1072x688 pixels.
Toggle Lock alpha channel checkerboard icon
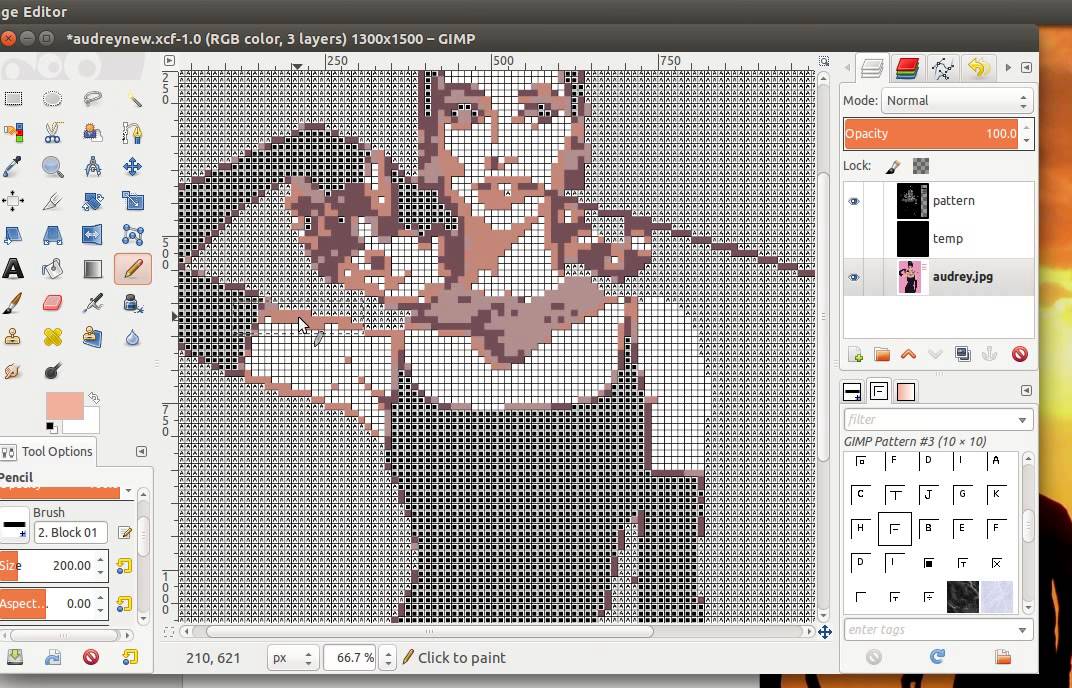click(x=921, y=166)
